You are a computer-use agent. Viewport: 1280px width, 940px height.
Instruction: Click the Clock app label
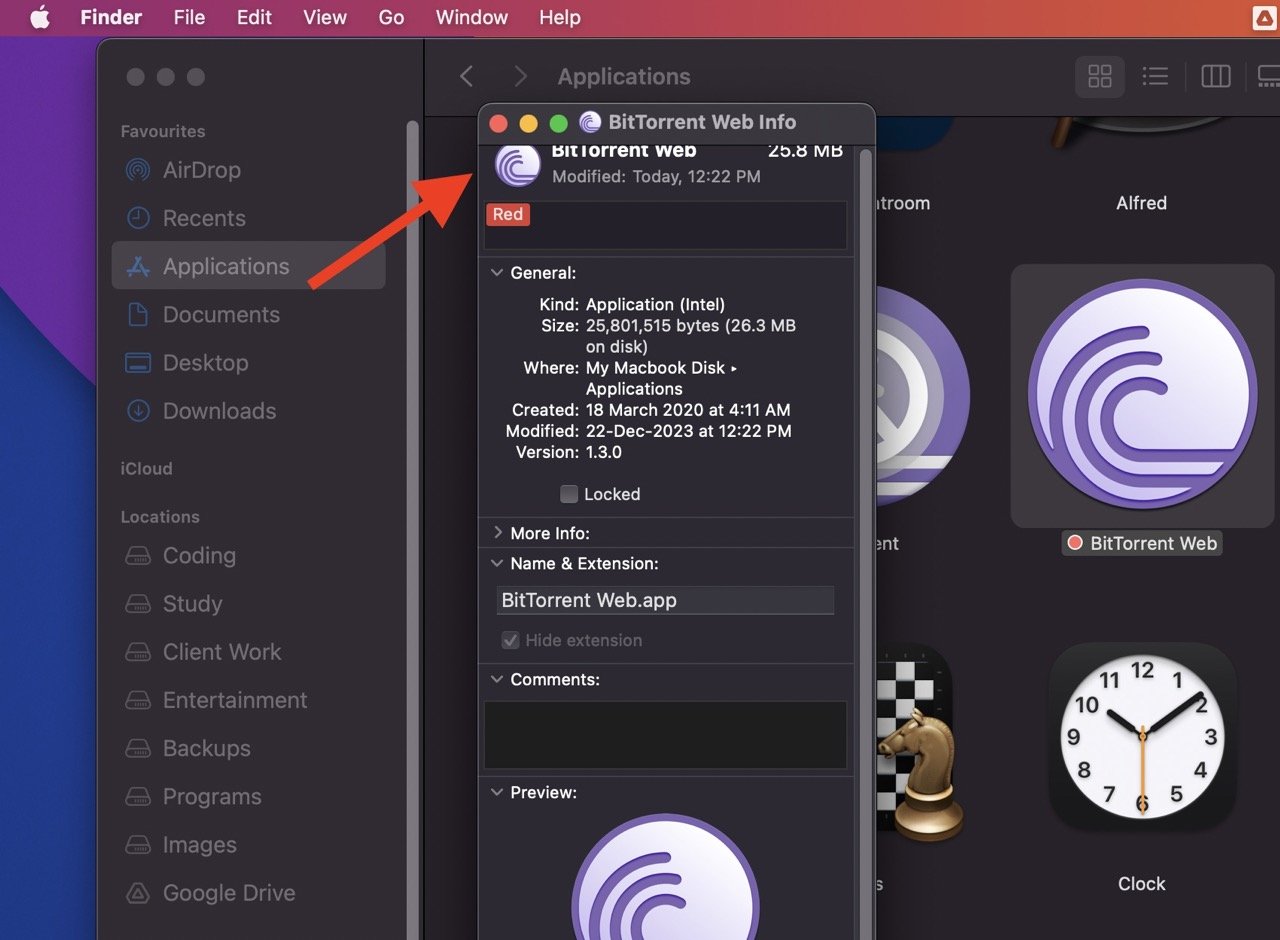pyautogui.click(x=1142, y=884)
